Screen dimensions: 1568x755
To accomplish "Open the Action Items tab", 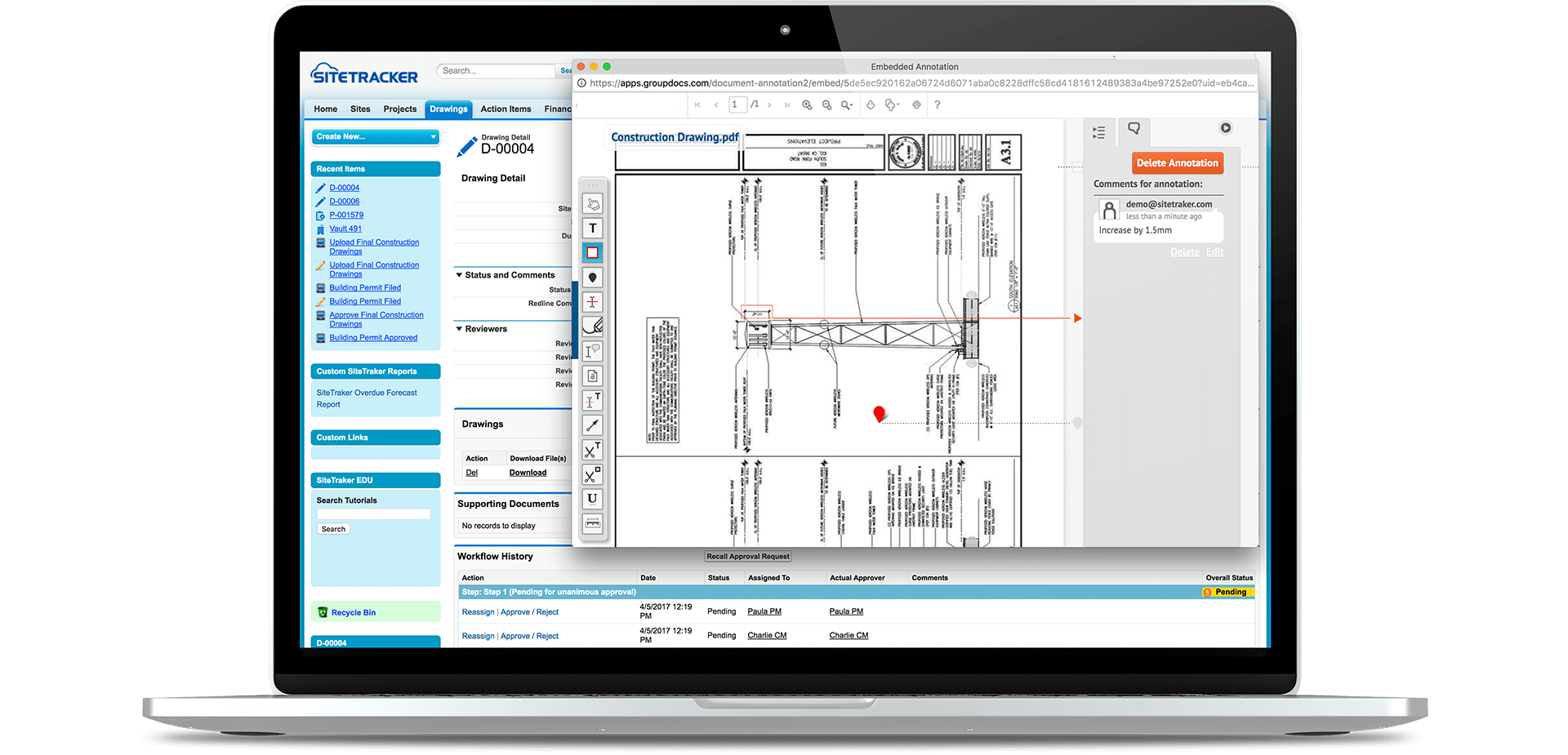I will (506, 109).
